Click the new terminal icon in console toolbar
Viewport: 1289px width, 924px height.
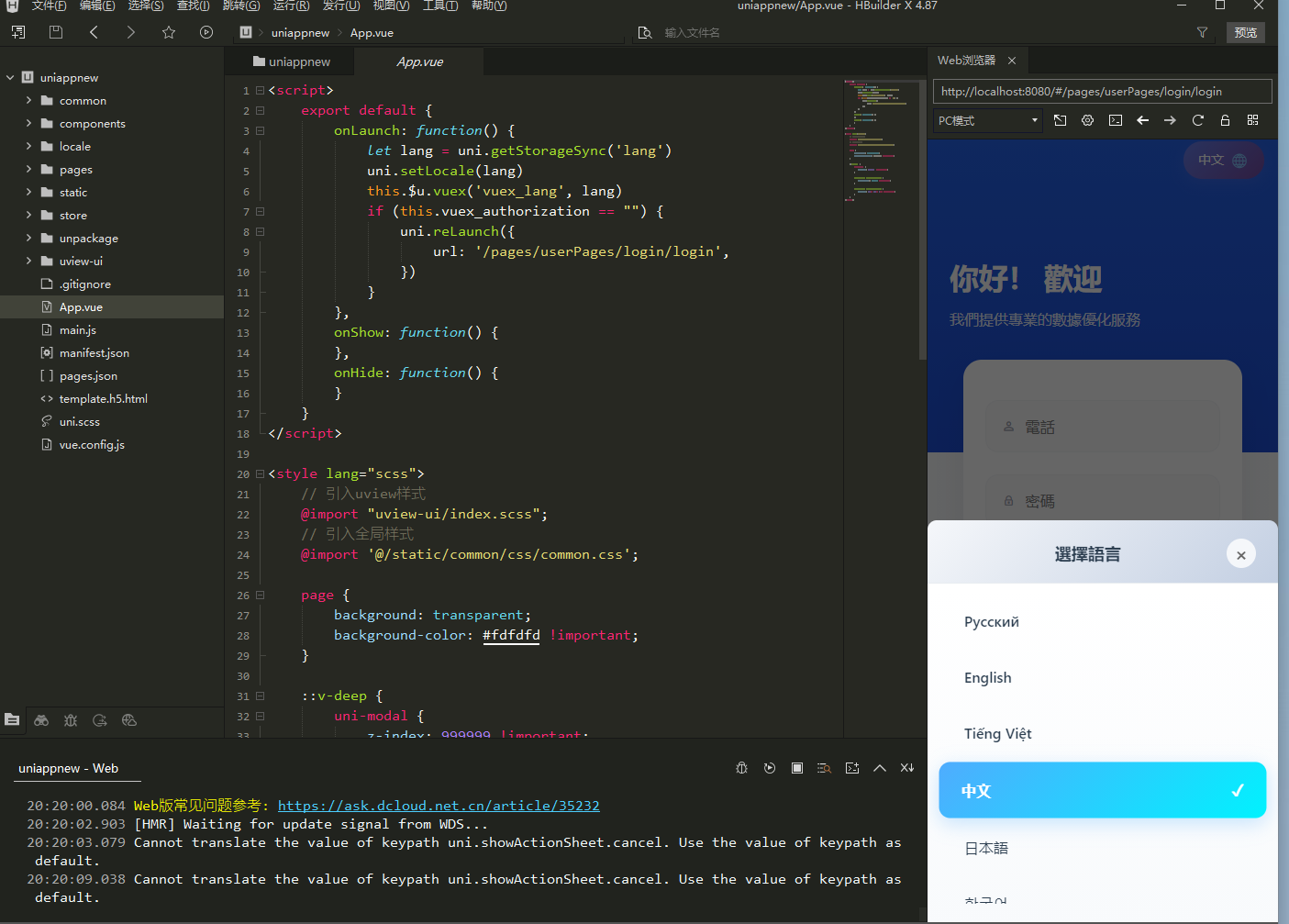pyautogui.click(x=852, y=768)
